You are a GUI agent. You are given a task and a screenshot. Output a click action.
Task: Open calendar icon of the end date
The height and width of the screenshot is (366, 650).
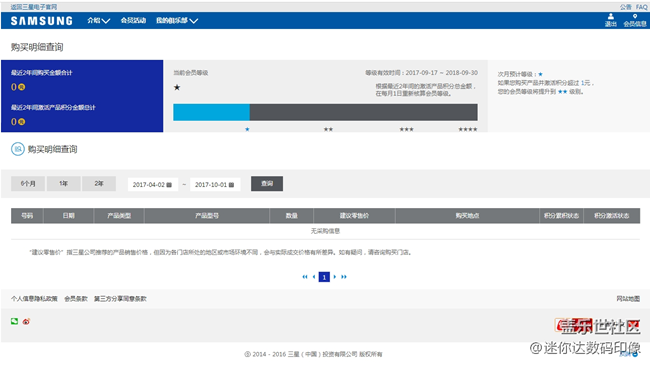231,185
